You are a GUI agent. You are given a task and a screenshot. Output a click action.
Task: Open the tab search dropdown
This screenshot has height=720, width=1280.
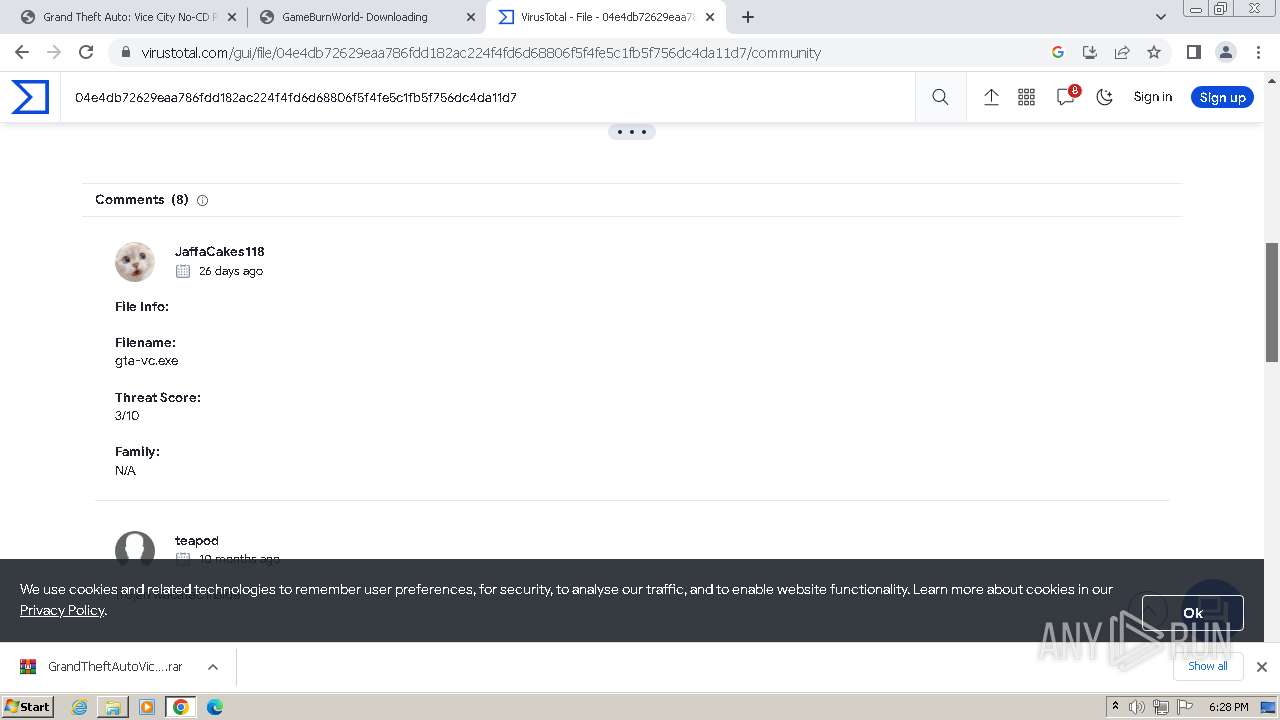[x=1161, y=17]
